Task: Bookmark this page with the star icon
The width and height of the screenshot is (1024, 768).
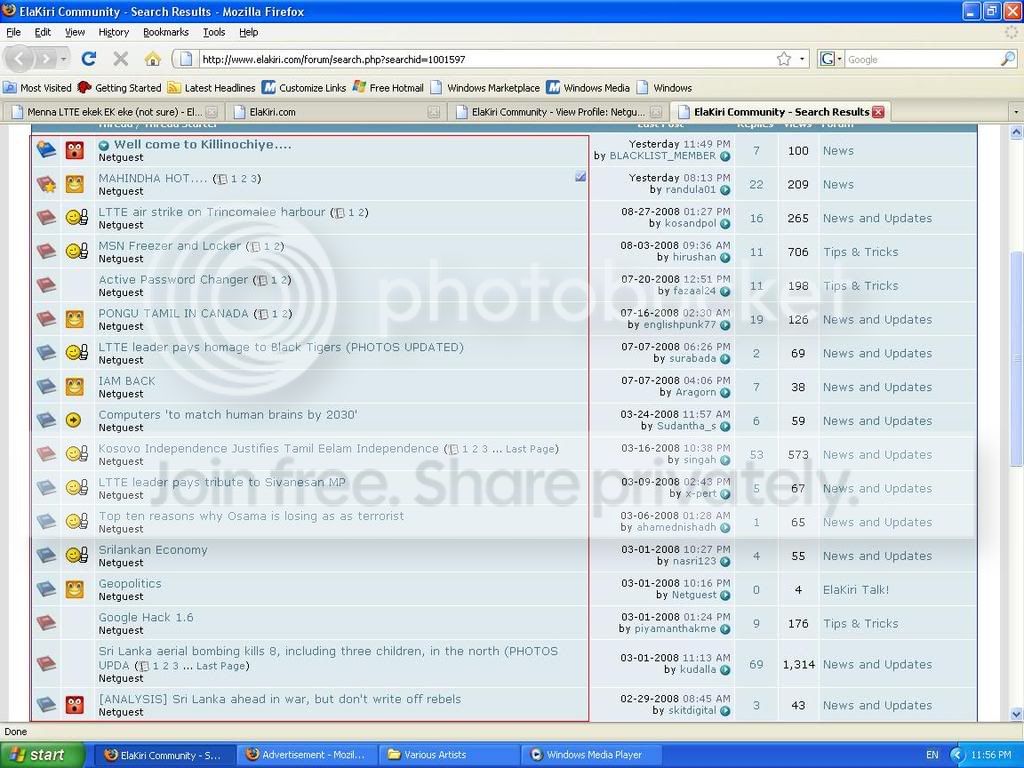Action: [784, 59]
